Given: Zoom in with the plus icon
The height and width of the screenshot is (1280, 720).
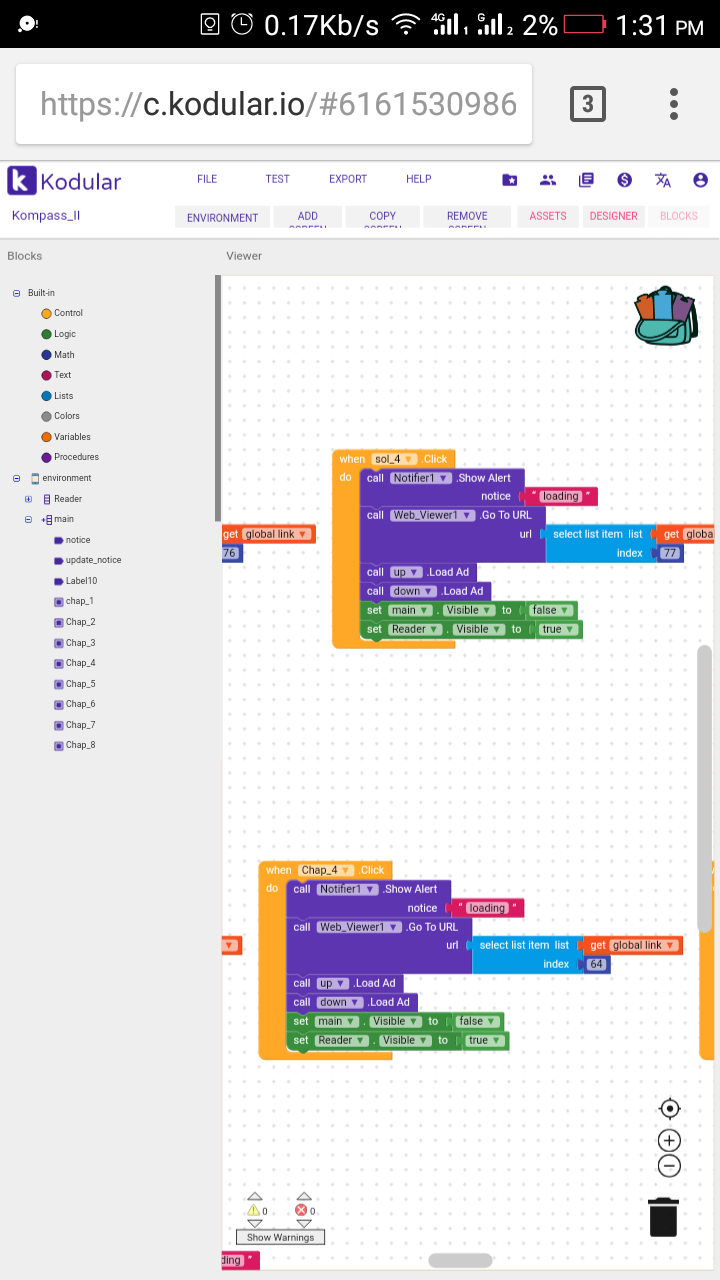Looking at the screenshot, I should [670, 1141].
